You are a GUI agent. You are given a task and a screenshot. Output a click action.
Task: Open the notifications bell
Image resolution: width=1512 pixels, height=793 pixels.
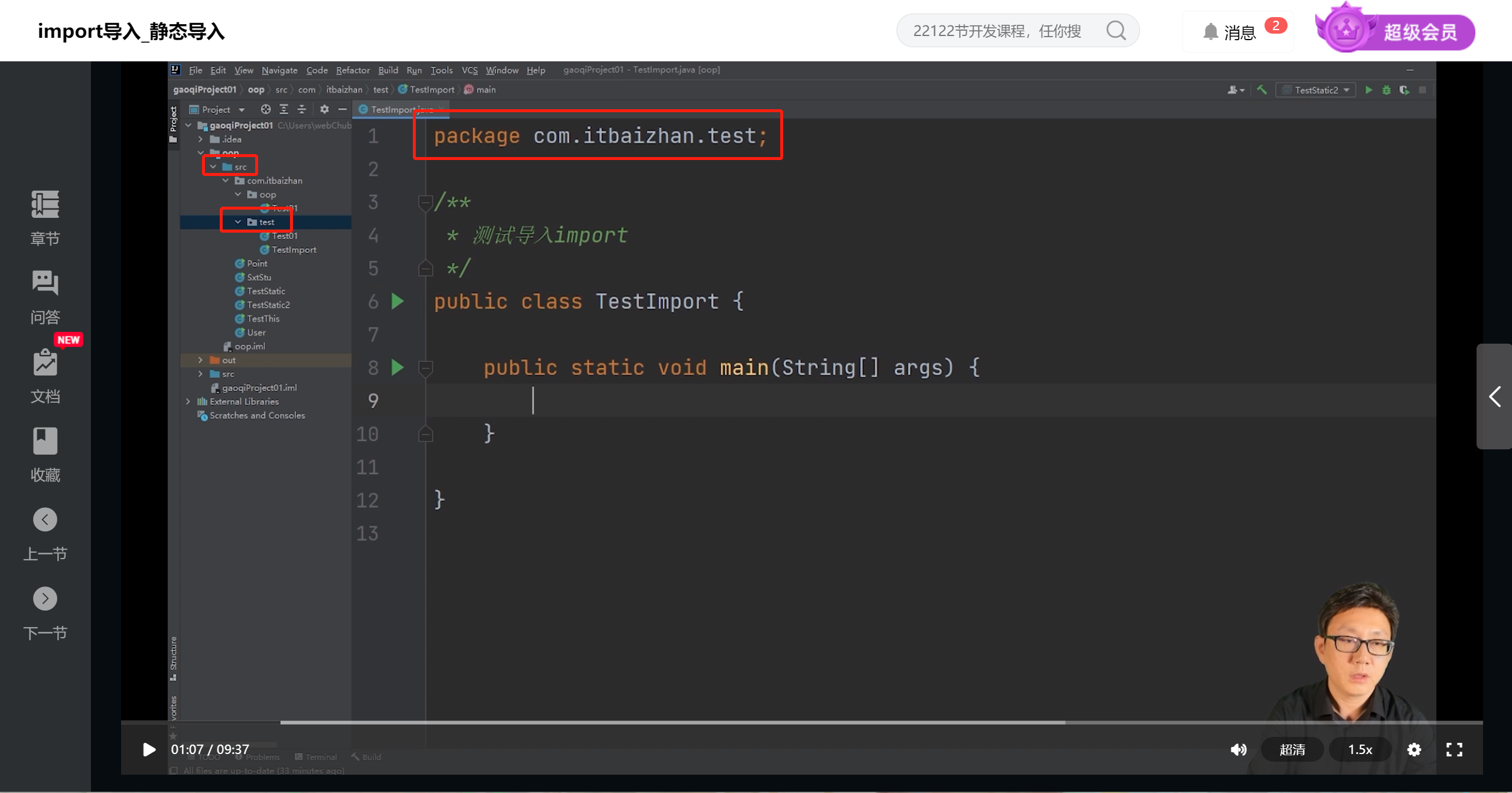tap(1210, 31)
